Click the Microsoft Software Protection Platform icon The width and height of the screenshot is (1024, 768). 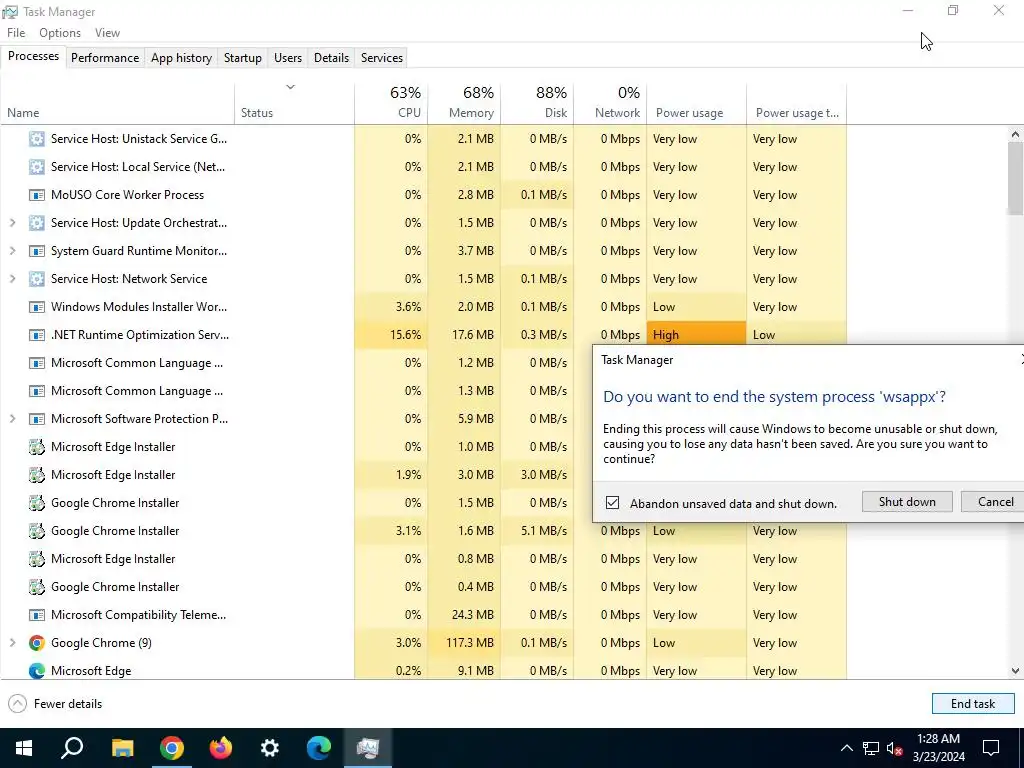pyautogui.click(x=37, y=419)
